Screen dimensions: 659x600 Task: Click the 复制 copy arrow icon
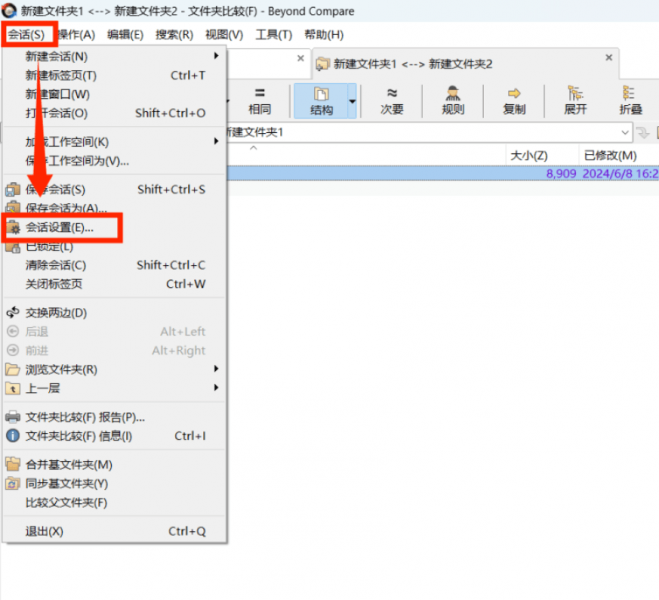[x=514, y=93]
